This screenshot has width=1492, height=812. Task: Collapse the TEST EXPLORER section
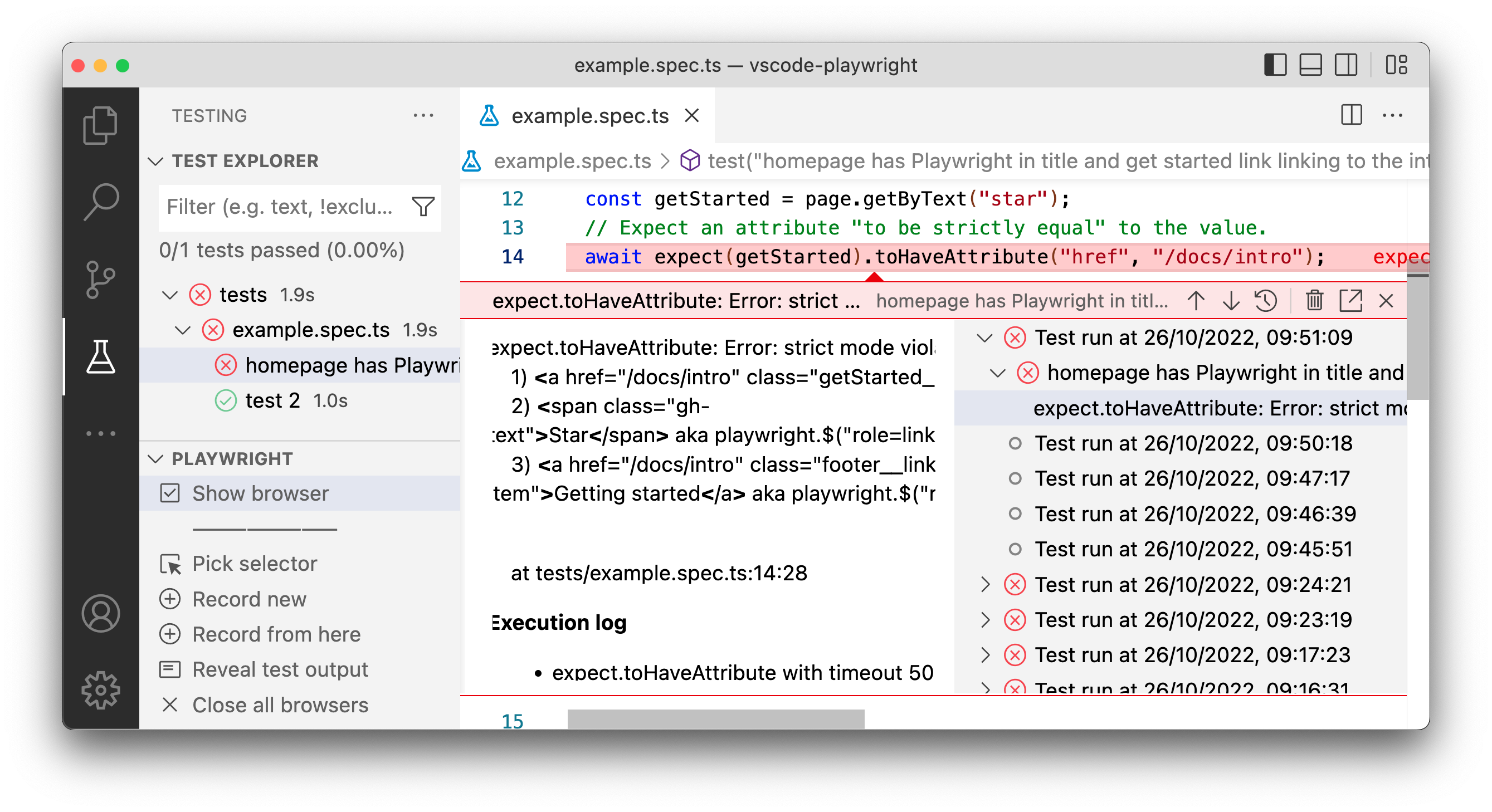click(x=155, y=161)
